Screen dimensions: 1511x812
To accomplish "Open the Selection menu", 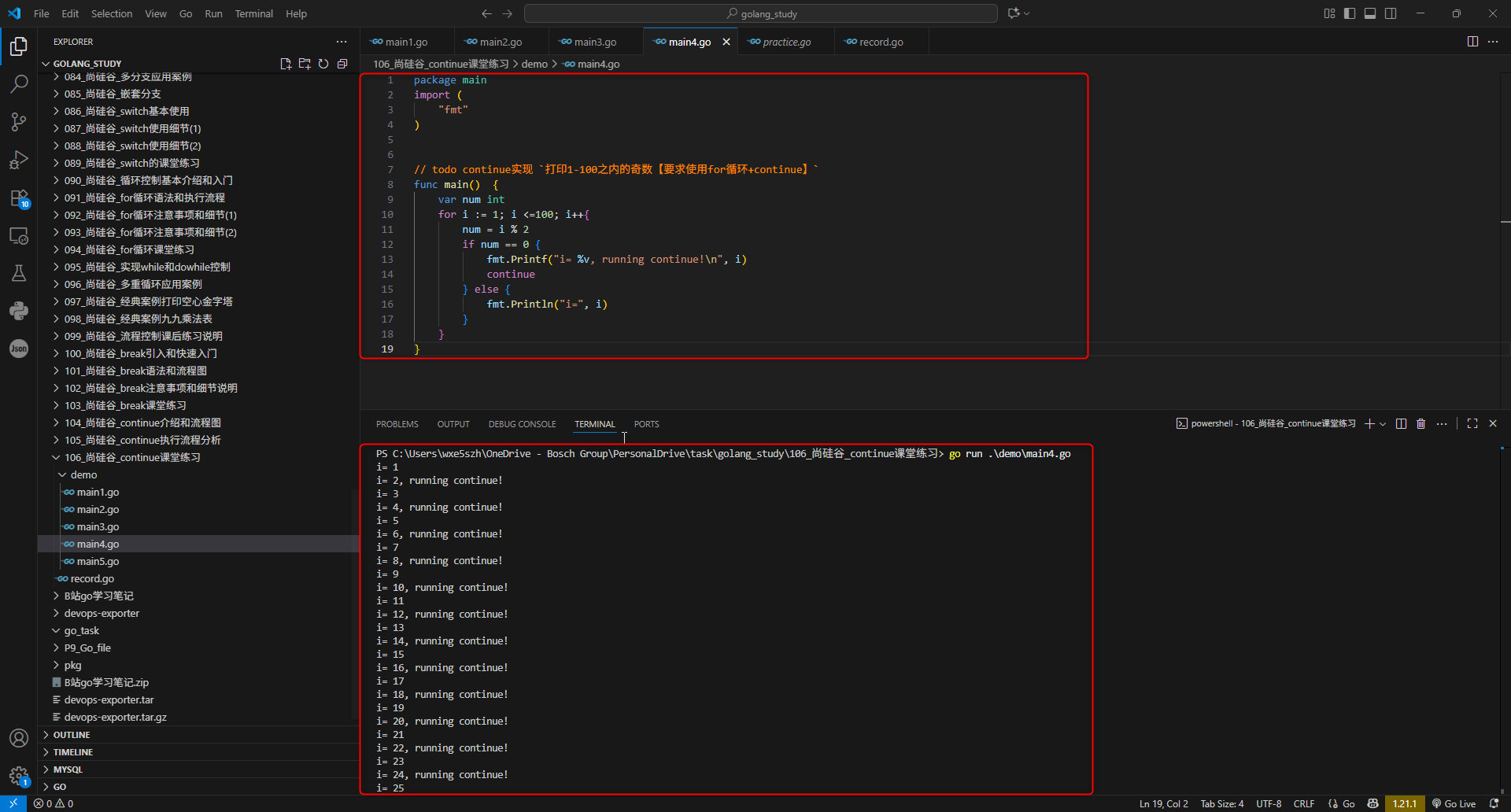I will 112,13.
